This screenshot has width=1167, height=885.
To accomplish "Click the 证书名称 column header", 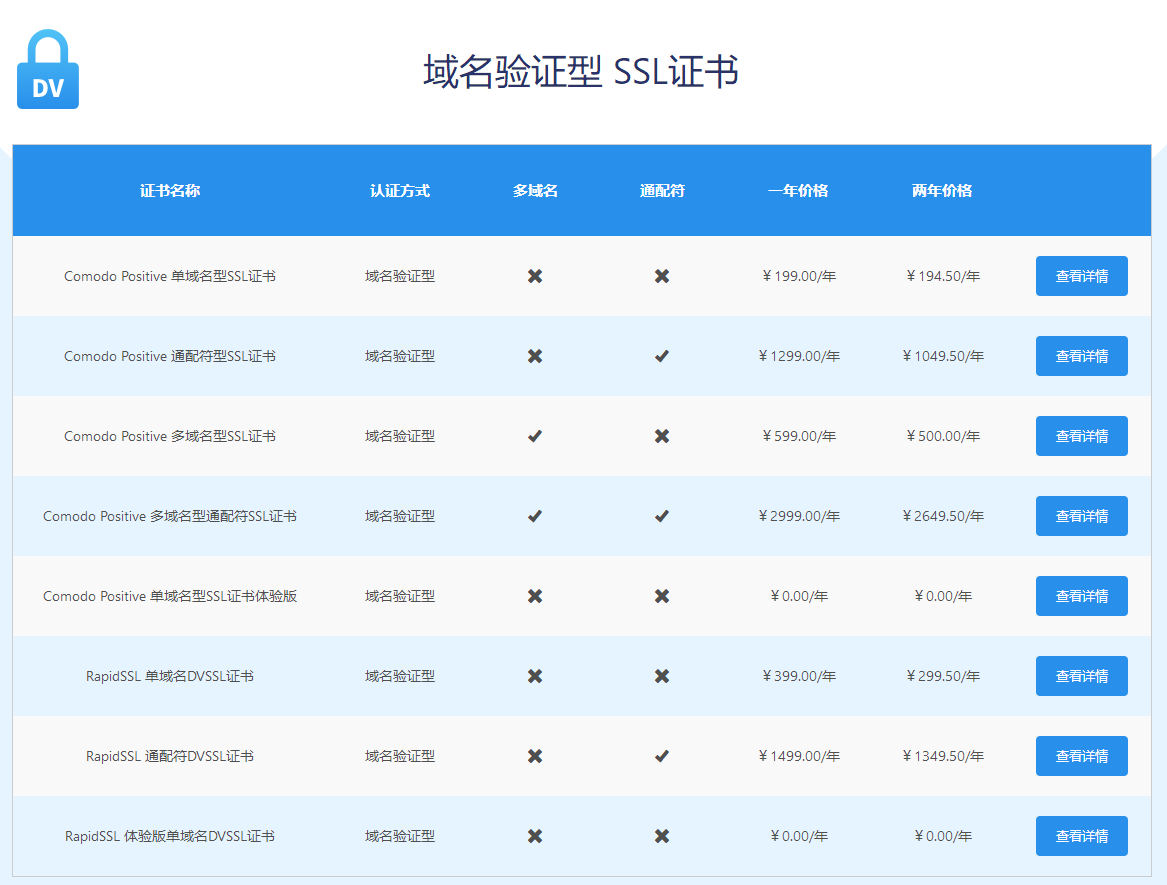I will [x=170, y=191].
